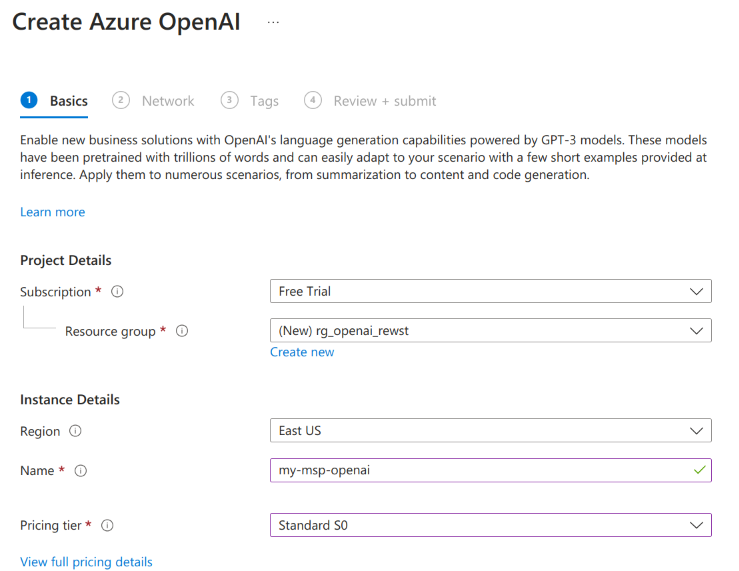
Task: Click the step 4 number circle
Action: pos(313,100)
